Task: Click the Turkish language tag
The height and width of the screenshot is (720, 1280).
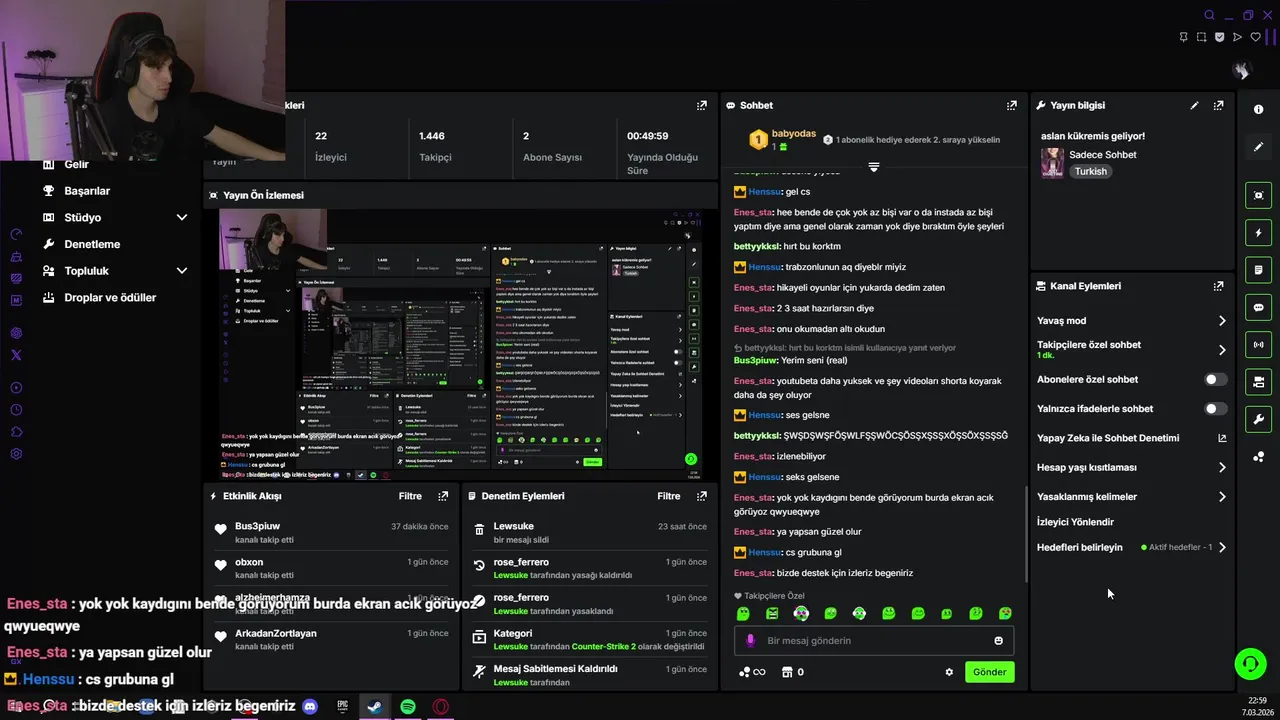Action: pos(1091,171)
